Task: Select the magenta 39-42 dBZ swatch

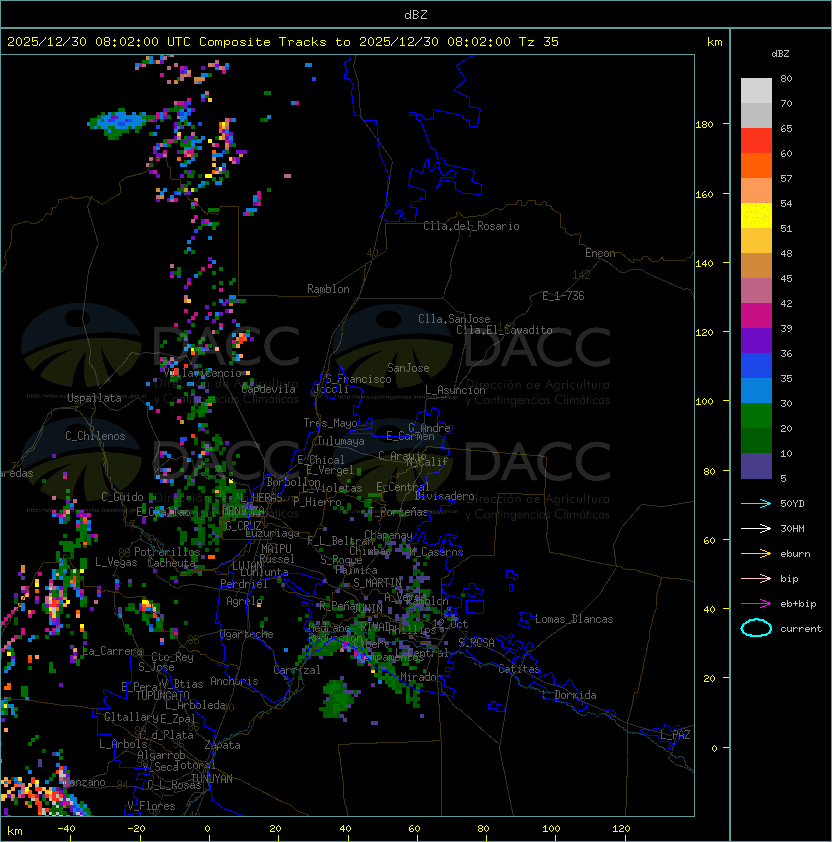Action: 756,316
